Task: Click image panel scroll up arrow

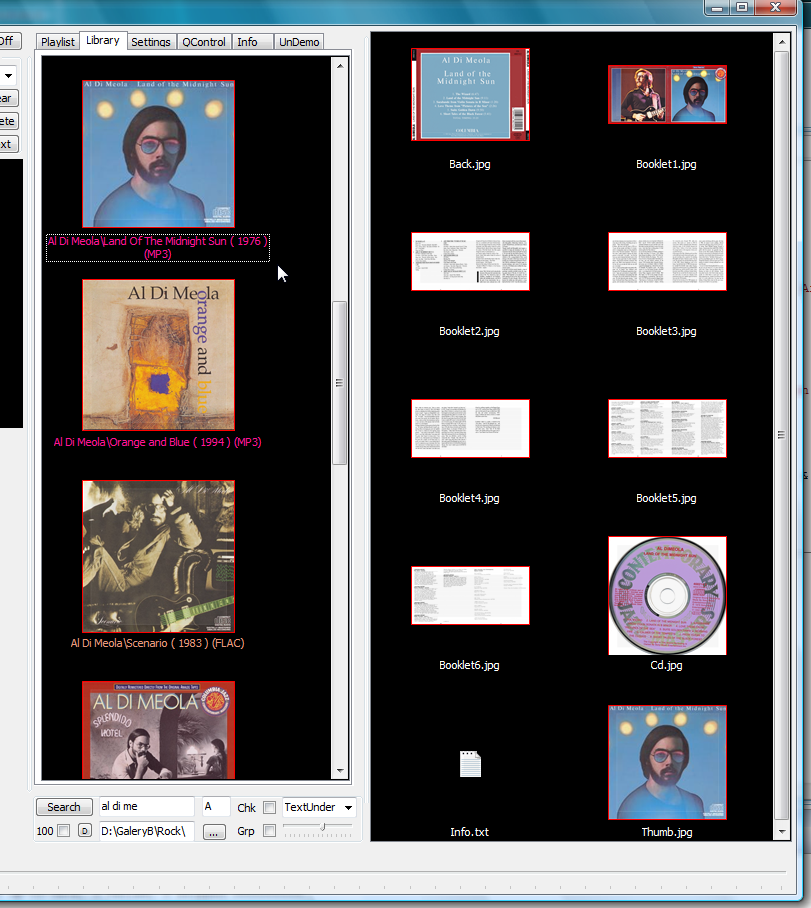Action: coord(782,42)
